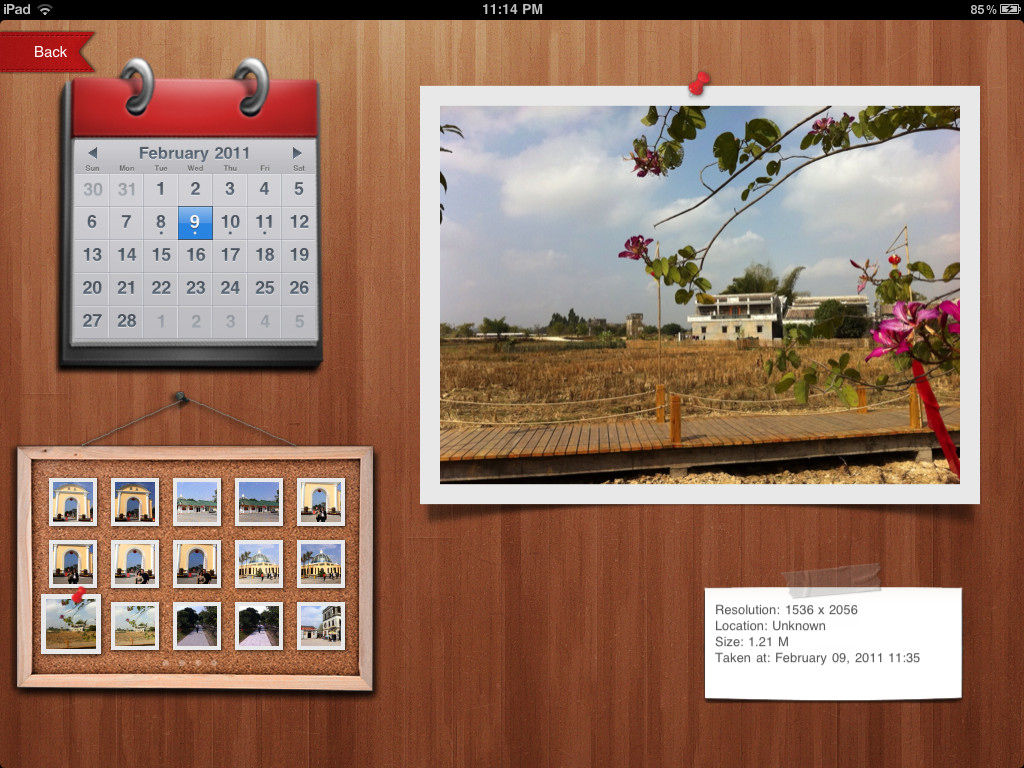
Task: Choose date 11 on the calendar
Action: point(264,222)
